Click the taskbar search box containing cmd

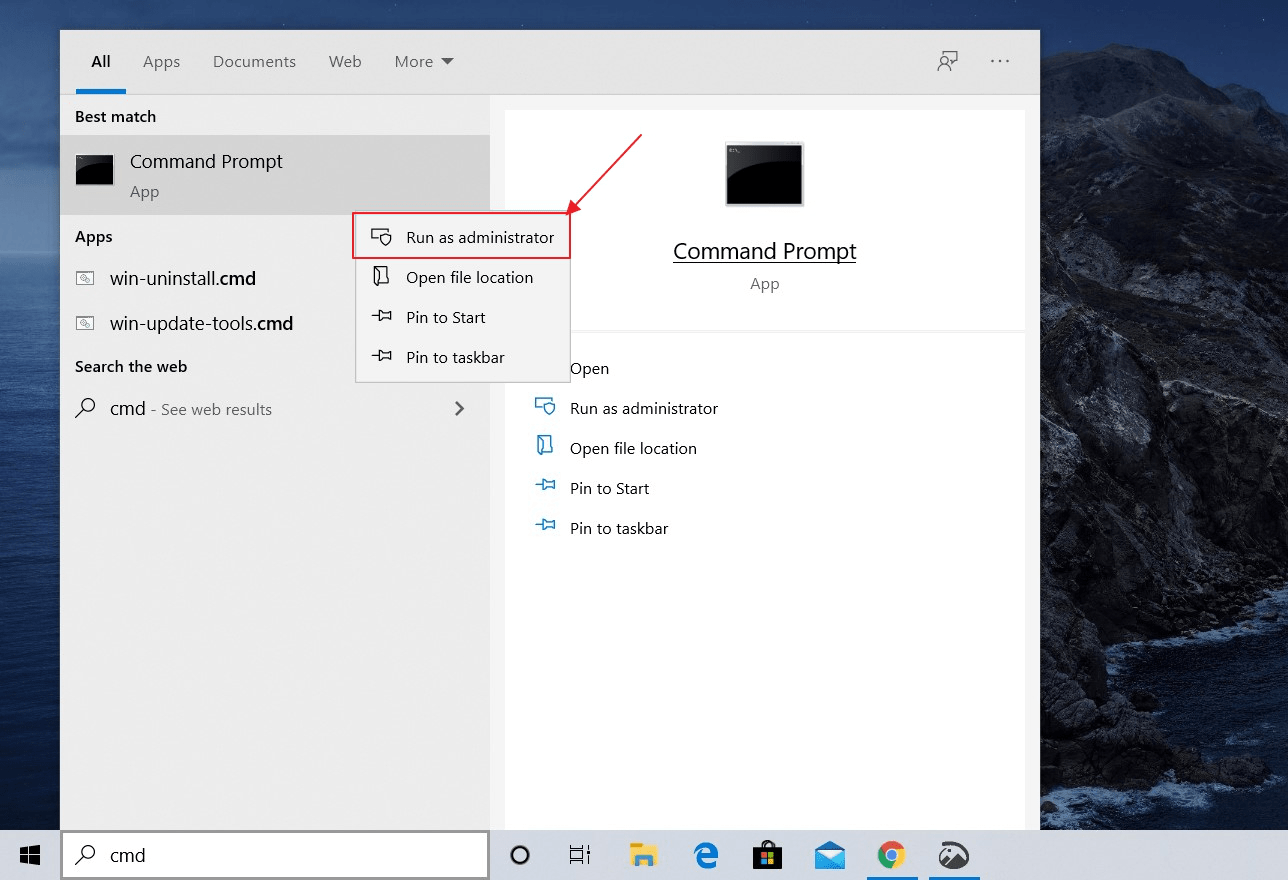click(275, 855)
